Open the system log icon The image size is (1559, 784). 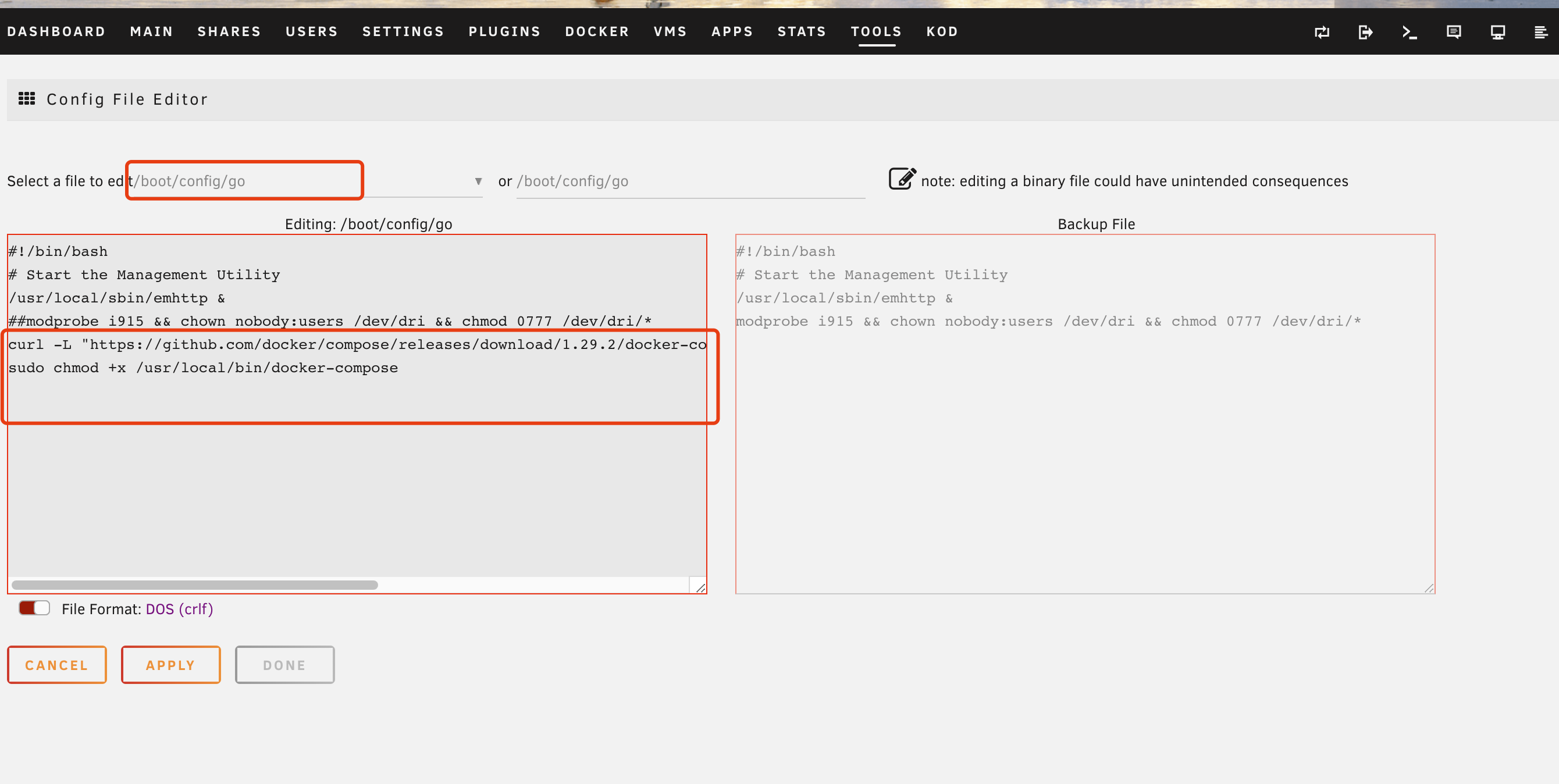click(1541, 32)
